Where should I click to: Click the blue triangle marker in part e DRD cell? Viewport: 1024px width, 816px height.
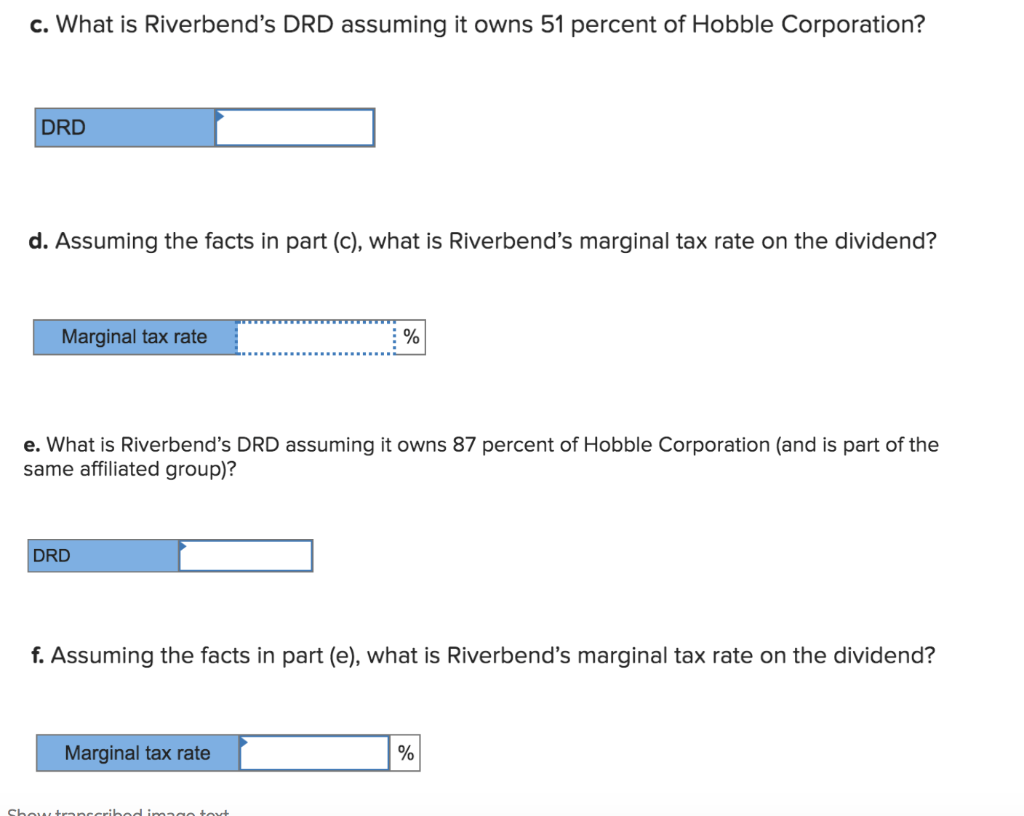[183, 548]
